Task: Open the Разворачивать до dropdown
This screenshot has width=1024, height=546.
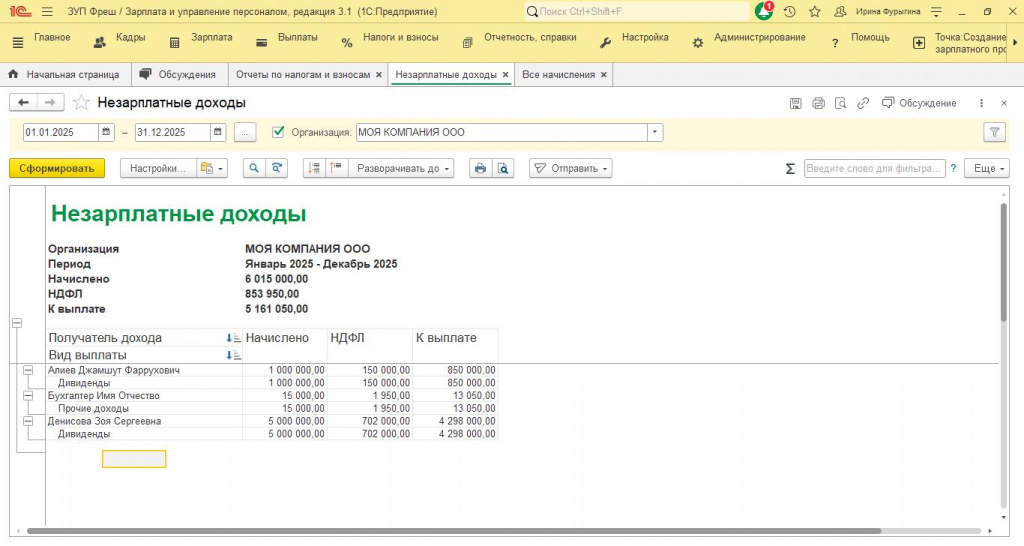Action: click(401, 169)
